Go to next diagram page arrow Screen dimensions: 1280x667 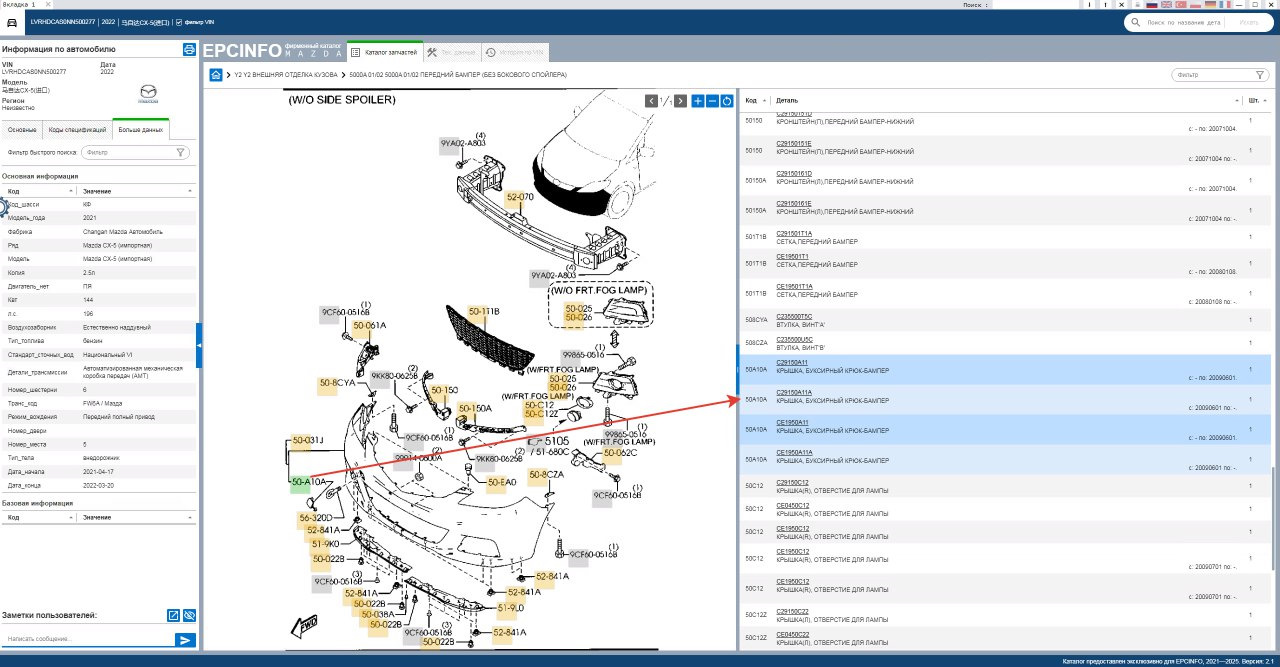[680, 101]
